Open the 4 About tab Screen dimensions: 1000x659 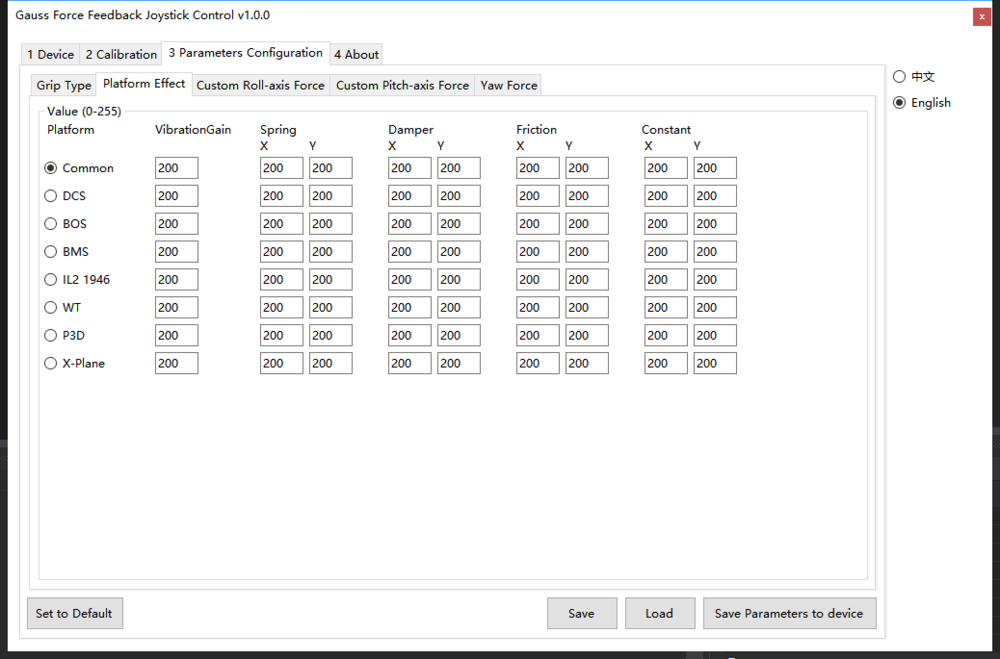coord(357,54)
